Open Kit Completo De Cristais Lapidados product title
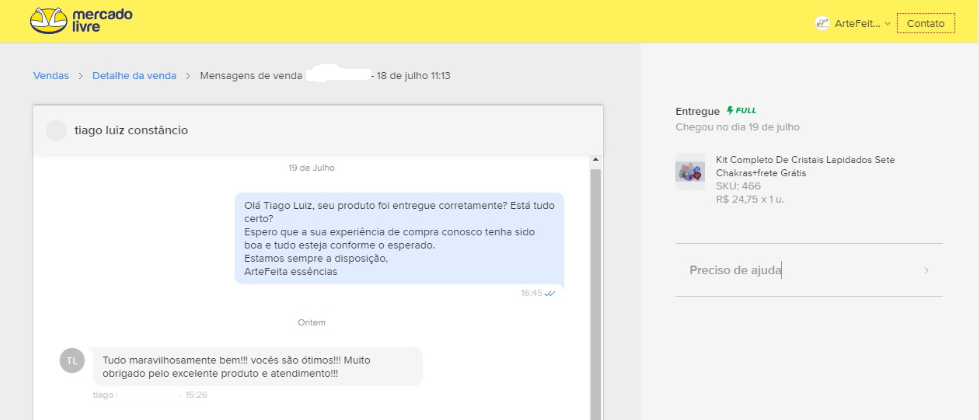This screenshot has height=420, width=979. click(x=805, y=166)
